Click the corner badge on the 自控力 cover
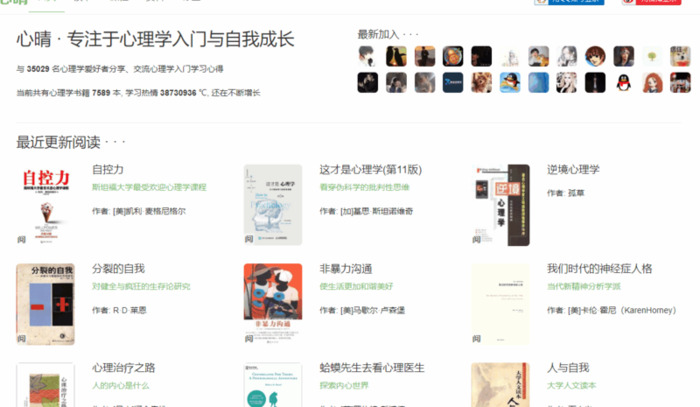 pos(21,240)
